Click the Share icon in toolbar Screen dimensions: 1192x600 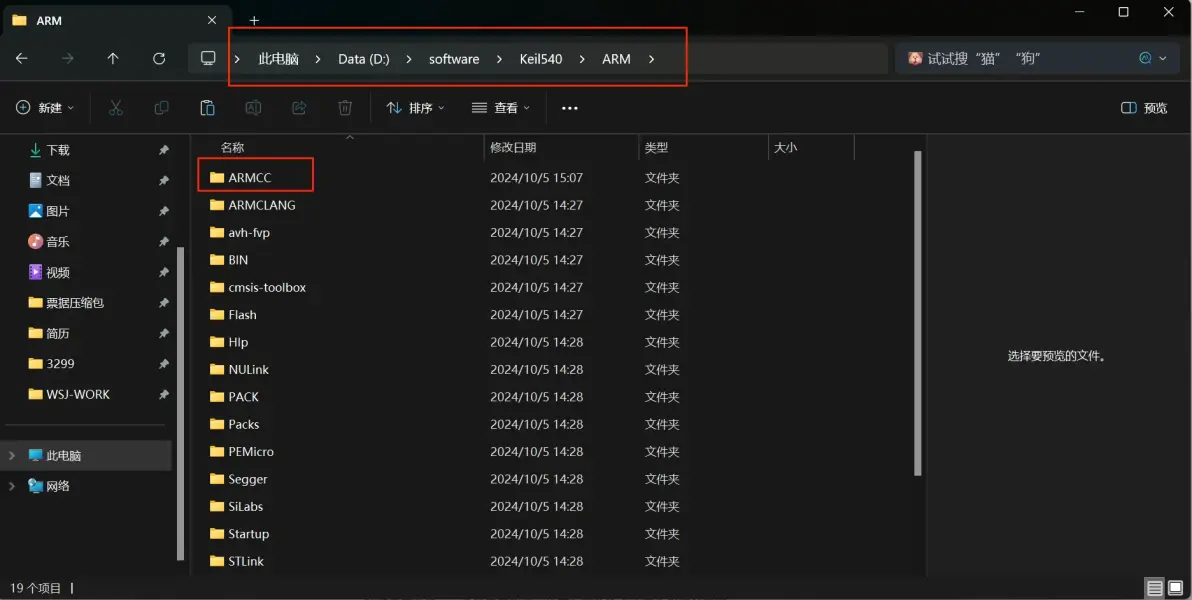[299, 108]
